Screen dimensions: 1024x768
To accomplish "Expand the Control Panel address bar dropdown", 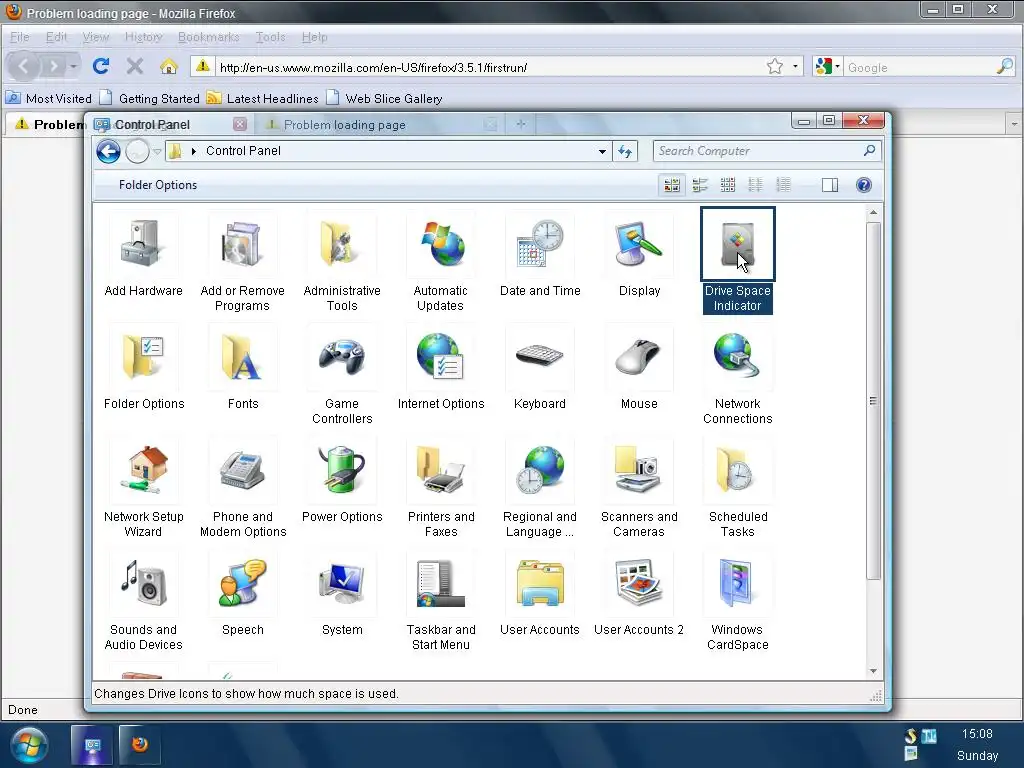I will pyautogui.click(x=602, y=152).
